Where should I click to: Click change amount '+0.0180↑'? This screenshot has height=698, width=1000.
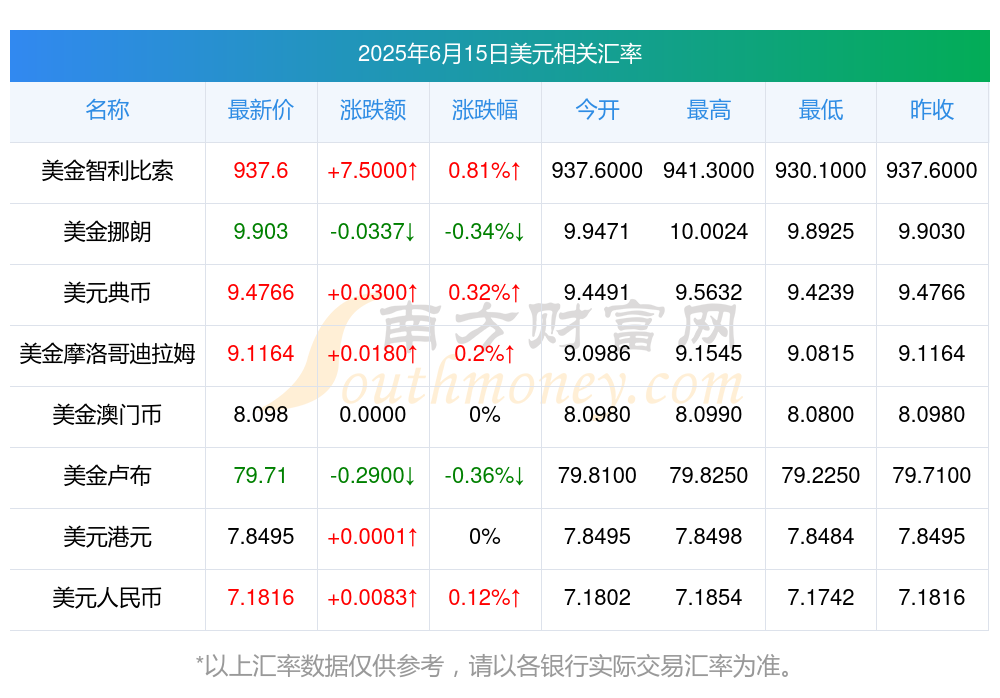372,353
